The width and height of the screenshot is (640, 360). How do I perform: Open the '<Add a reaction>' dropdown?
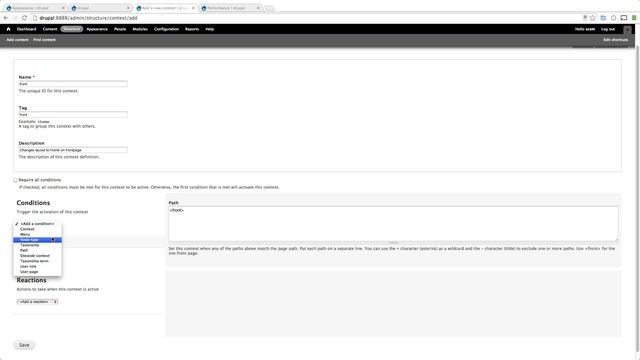37,302
